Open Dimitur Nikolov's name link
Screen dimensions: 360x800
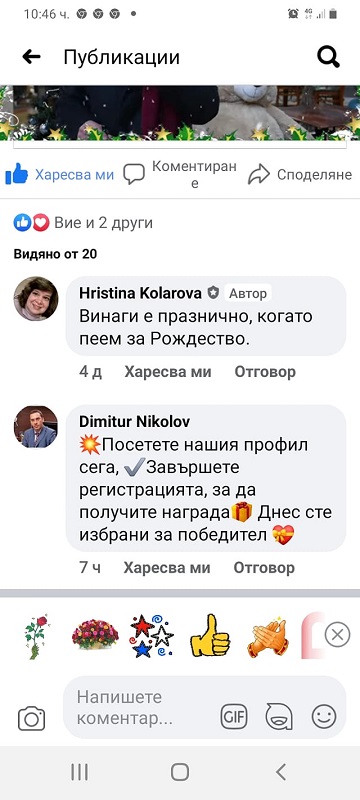click(135, 421)
